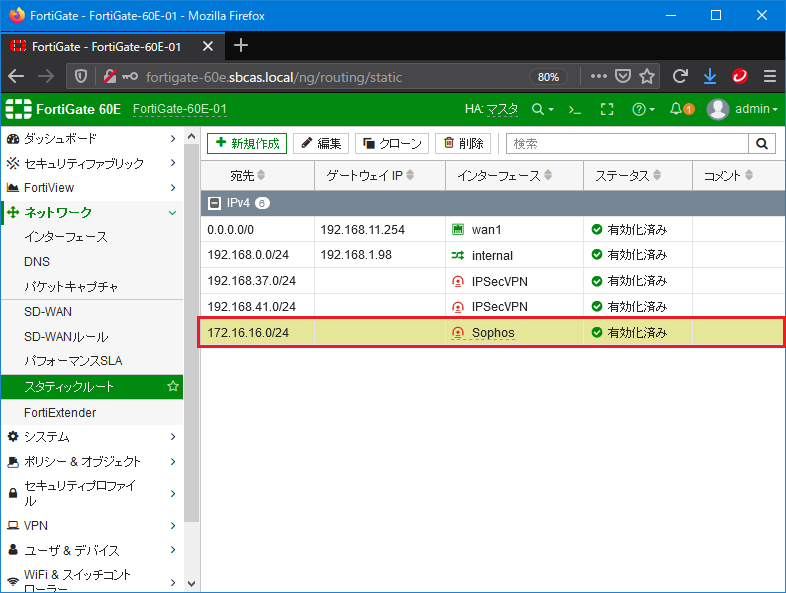Sort by ステータス column
786x593 pixels.
click(638, 175)
